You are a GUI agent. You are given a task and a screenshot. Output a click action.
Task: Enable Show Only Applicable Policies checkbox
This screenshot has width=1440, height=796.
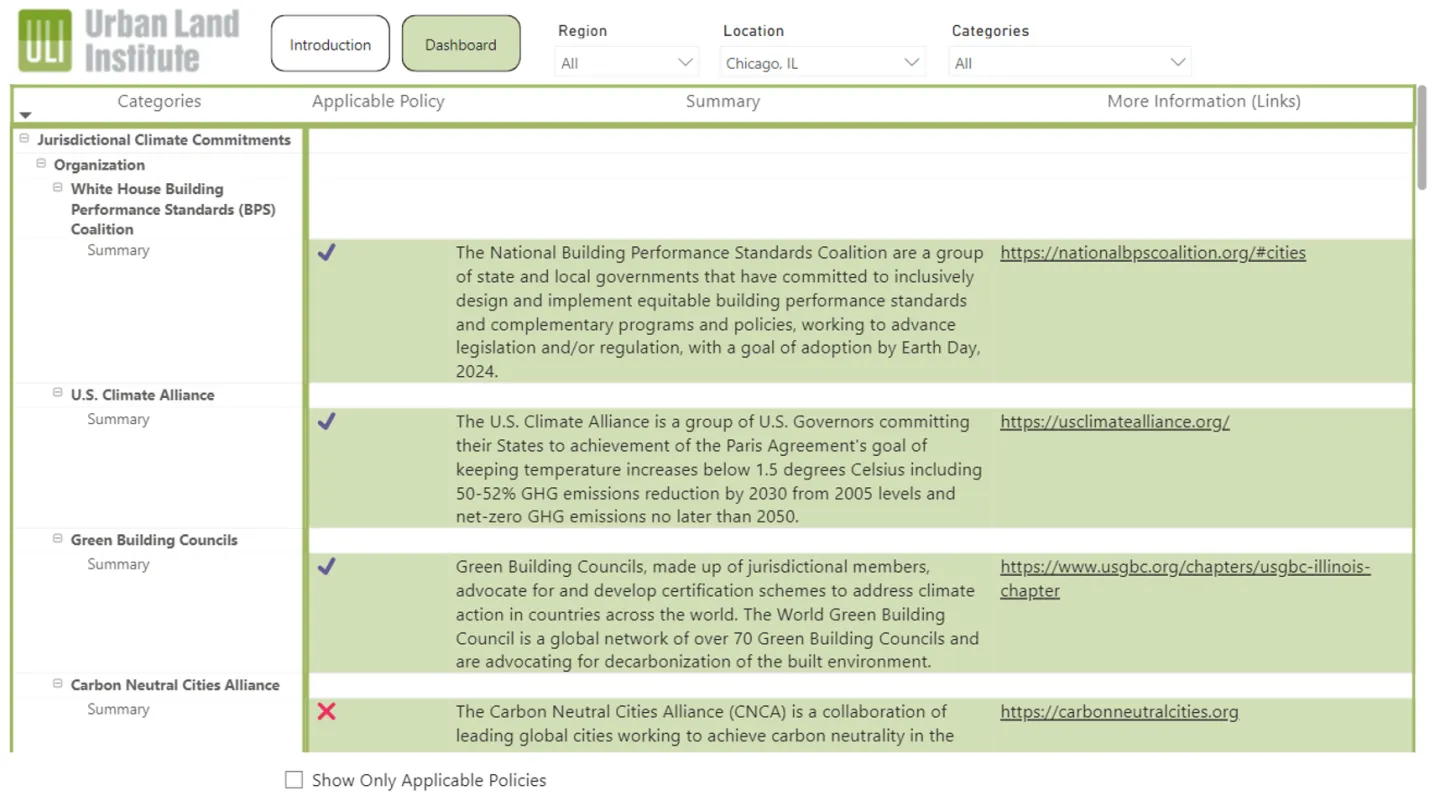point(294,780)
